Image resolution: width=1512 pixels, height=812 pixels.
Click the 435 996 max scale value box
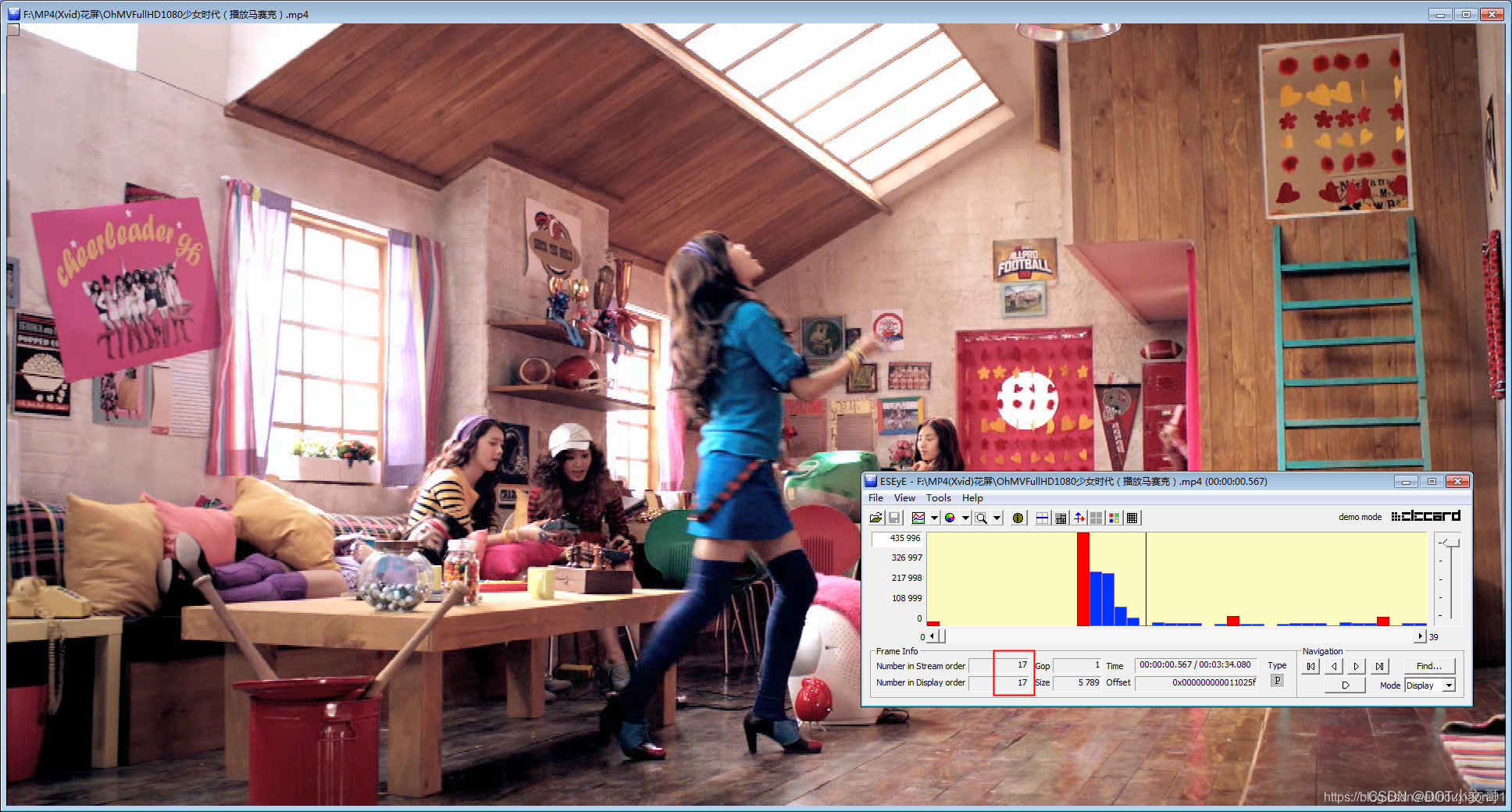click(897, 539)
